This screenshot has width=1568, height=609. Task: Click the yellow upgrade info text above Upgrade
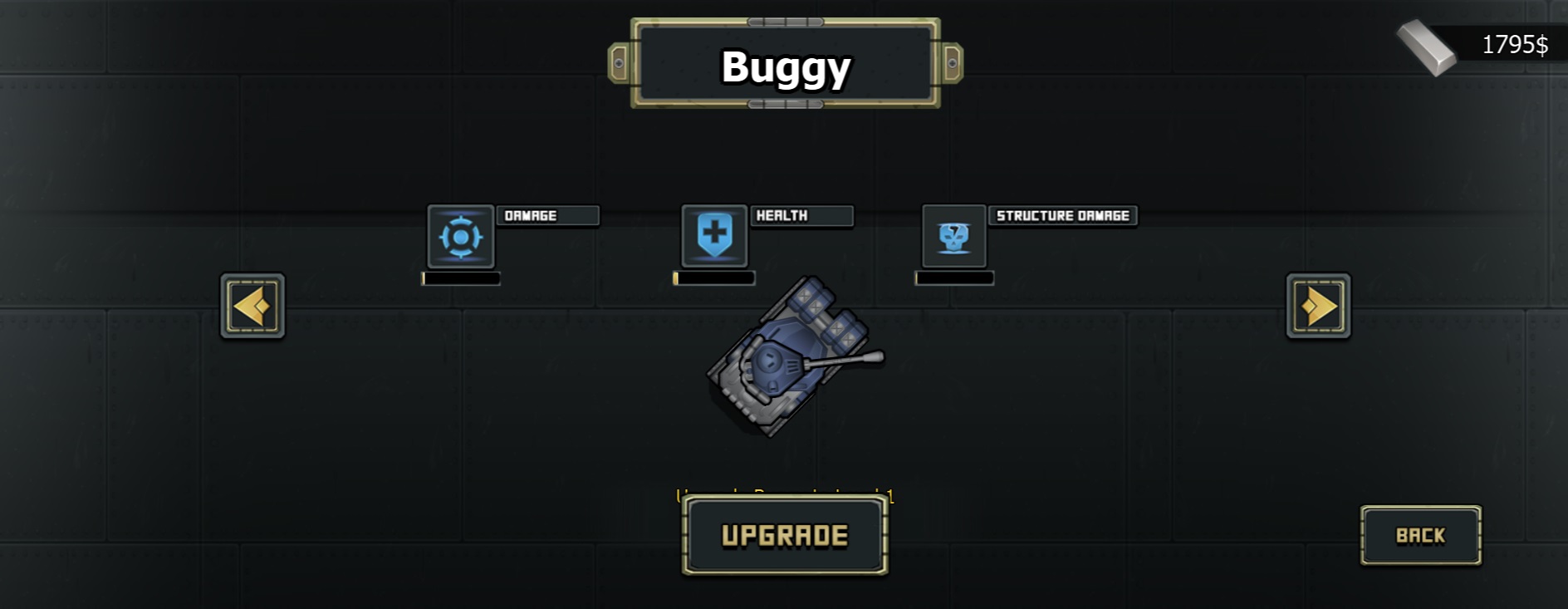(x=786, y=495)
